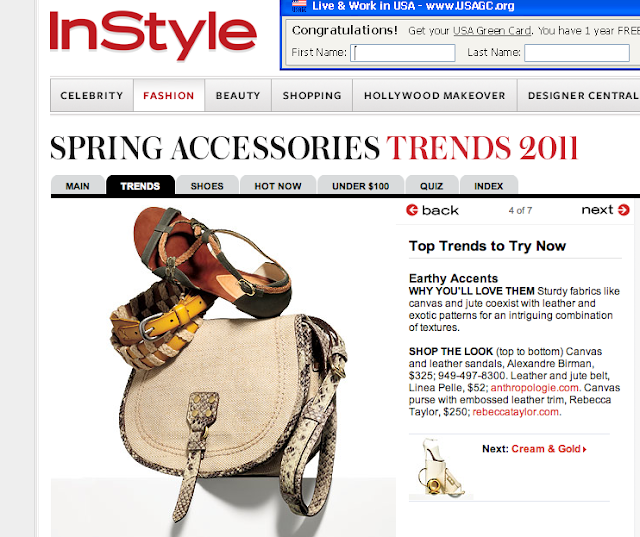Visit the rebeccataylor.com link
This screenshot has height=537, width=640.
click(516, 412)
